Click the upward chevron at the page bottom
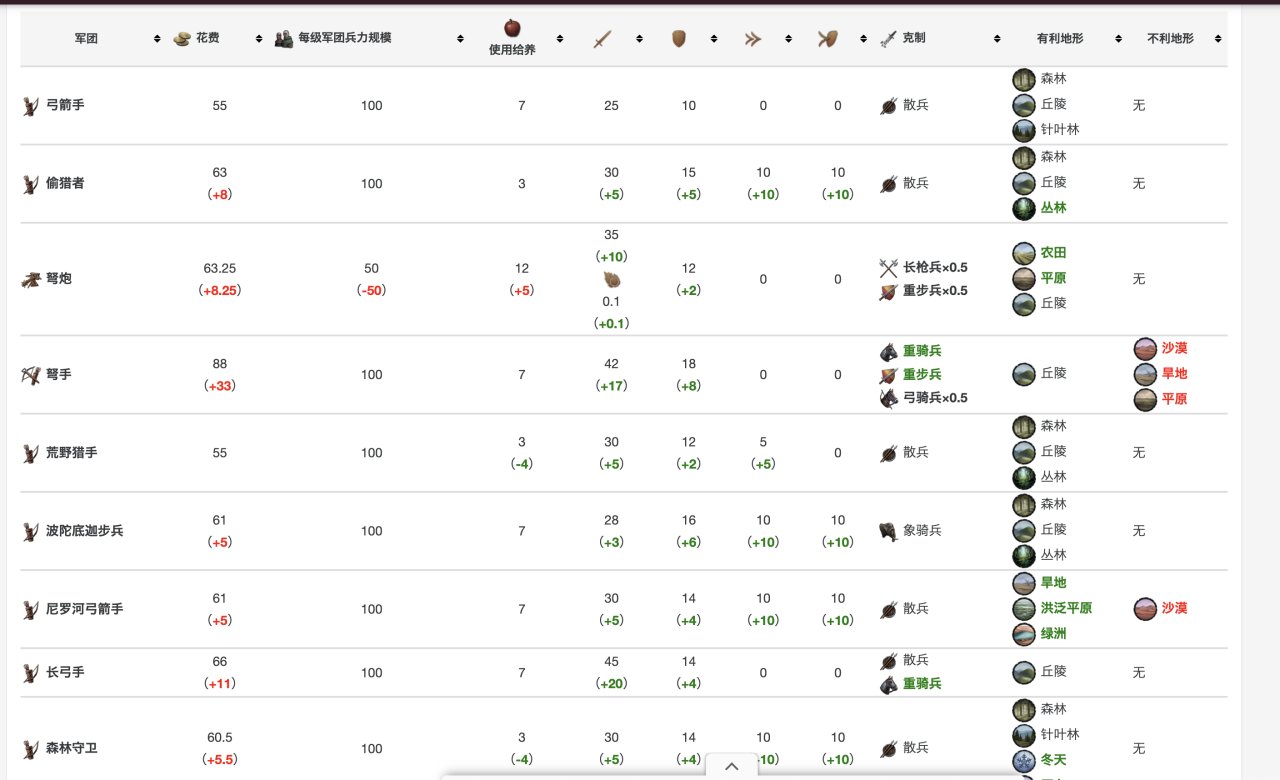Image resolution: width=1280 pixels, height=780 pixels. tap(732, 766)
